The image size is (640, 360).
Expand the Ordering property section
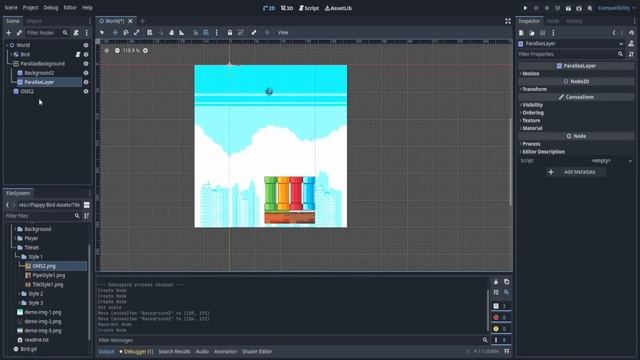pyautogui.click(x=532, y=113)
